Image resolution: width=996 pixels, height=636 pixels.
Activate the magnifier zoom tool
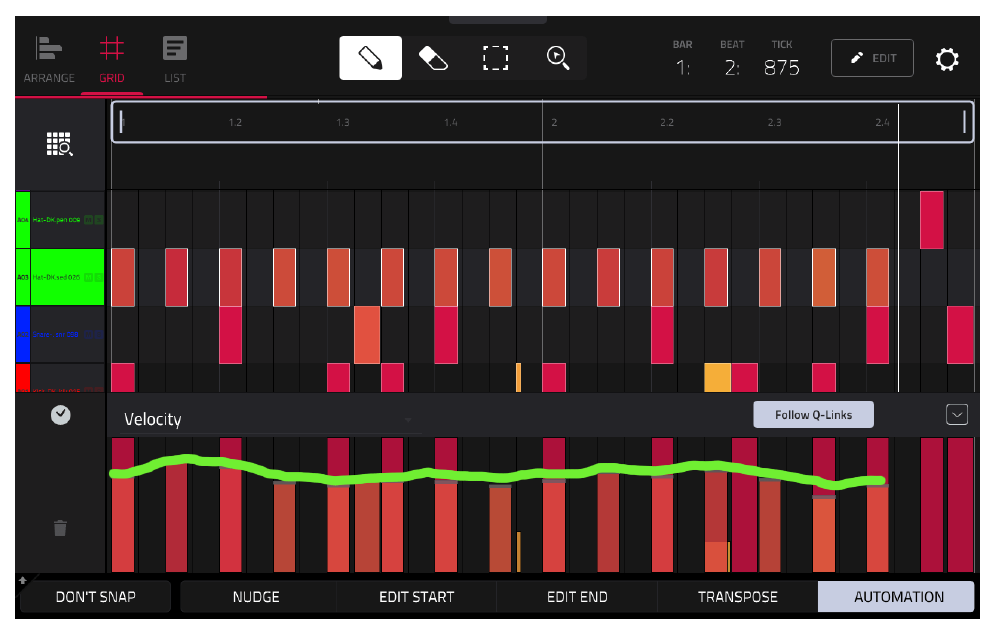[558, 58]
